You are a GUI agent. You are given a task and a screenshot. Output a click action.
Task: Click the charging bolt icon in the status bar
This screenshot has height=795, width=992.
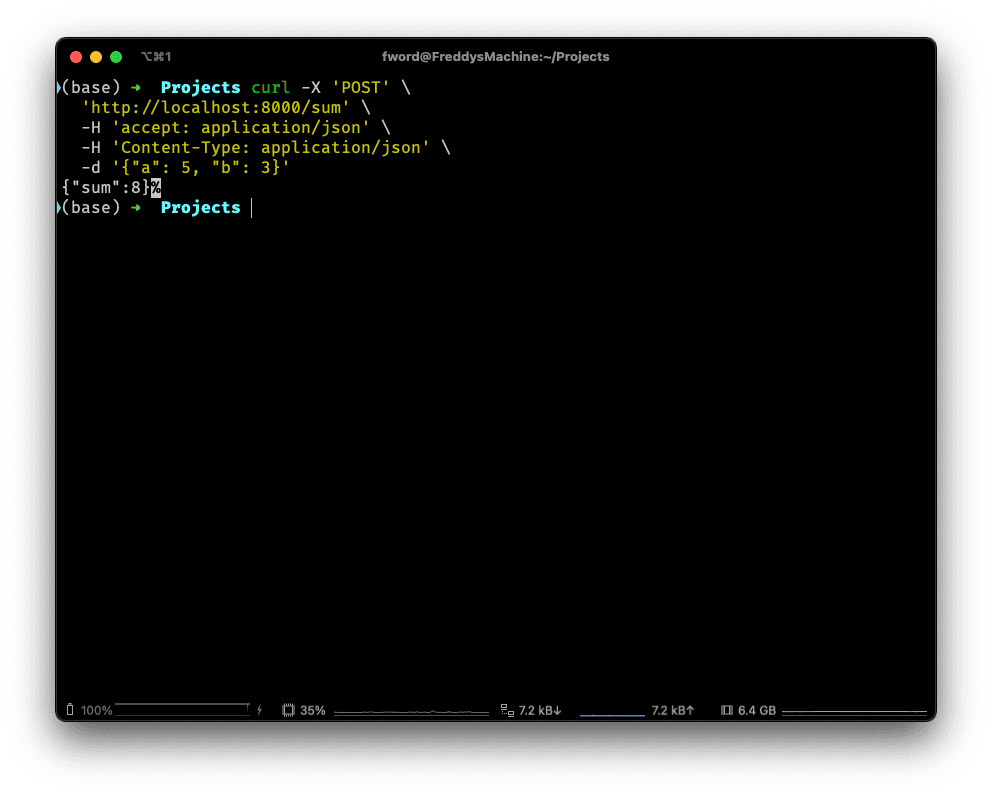[259, 710]
